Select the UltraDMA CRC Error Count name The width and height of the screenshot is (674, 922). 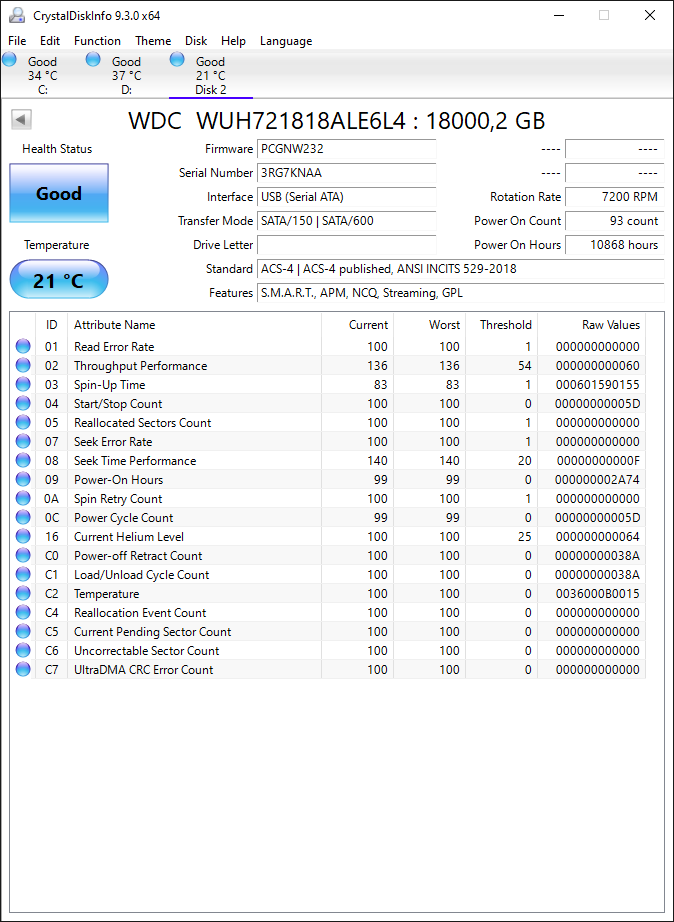tap(144, 669)
